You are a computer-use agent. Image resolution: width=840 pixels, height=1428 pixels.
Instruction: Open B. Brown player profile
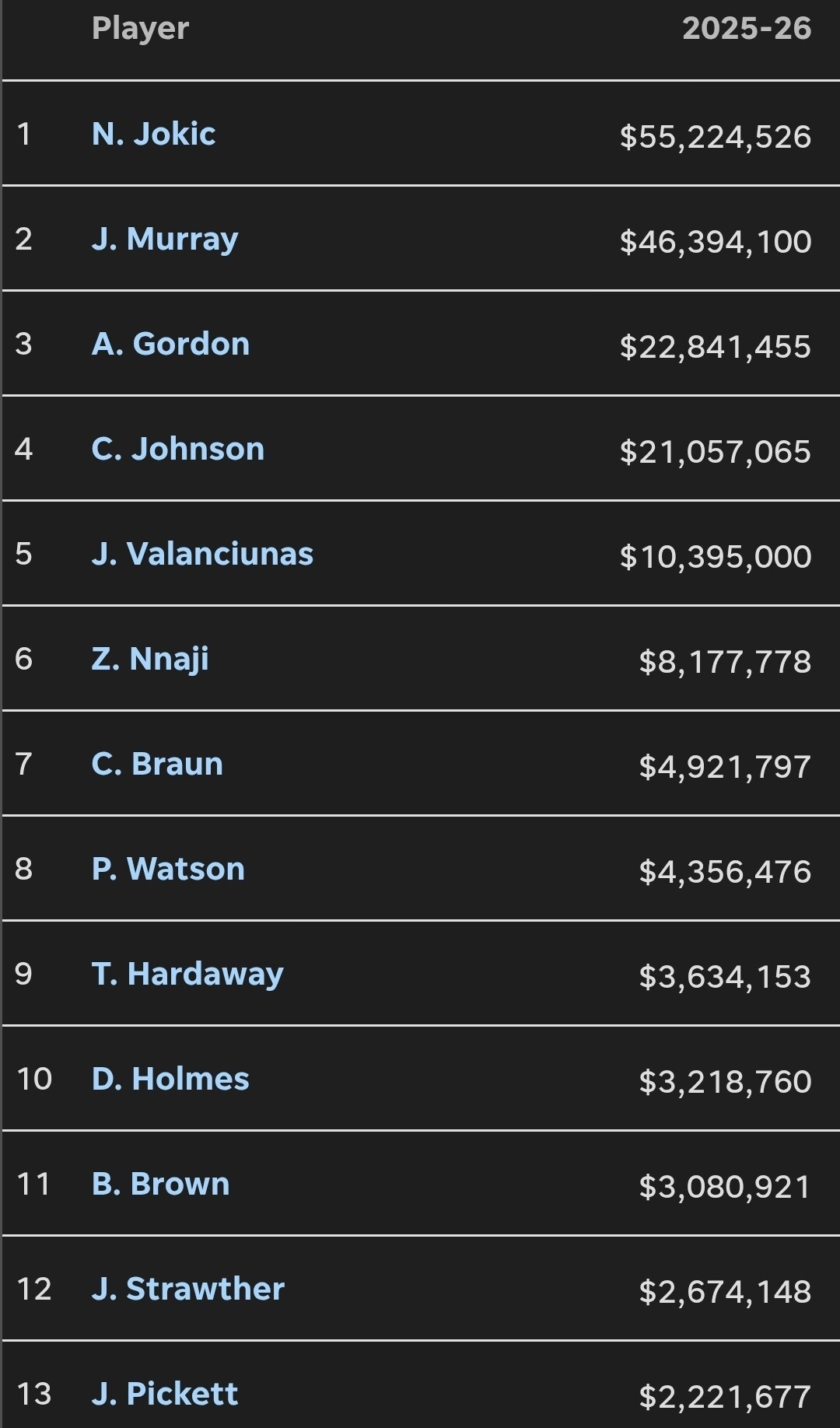click(160, 1184)
